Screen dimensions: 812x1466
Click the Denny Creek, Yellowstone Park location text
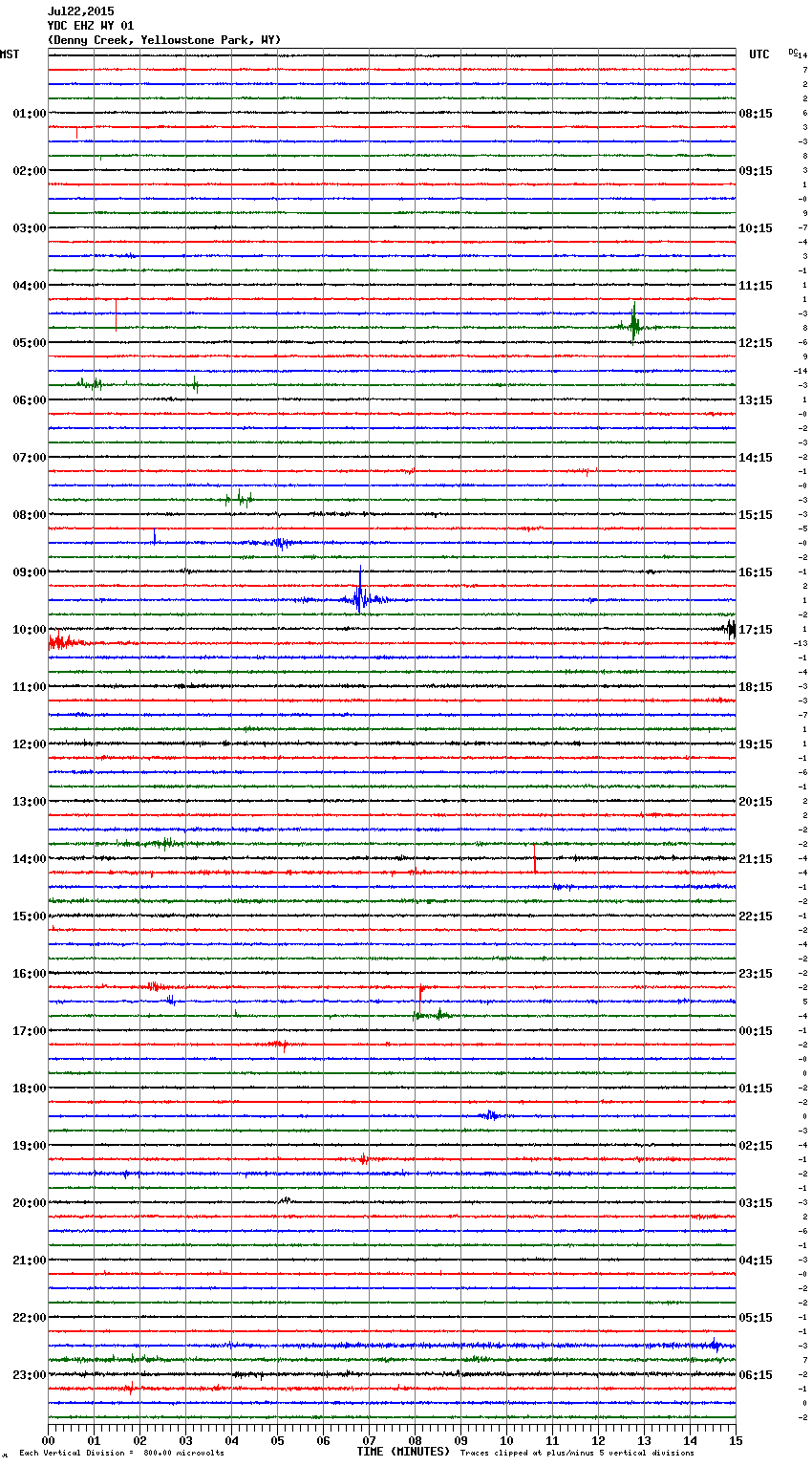point(164,40)
